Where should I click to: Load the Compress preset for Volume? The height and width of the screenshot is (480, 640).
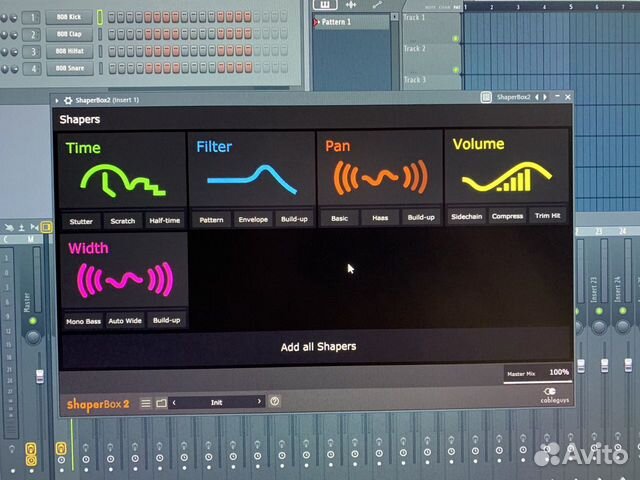click(x=507, y=216)
